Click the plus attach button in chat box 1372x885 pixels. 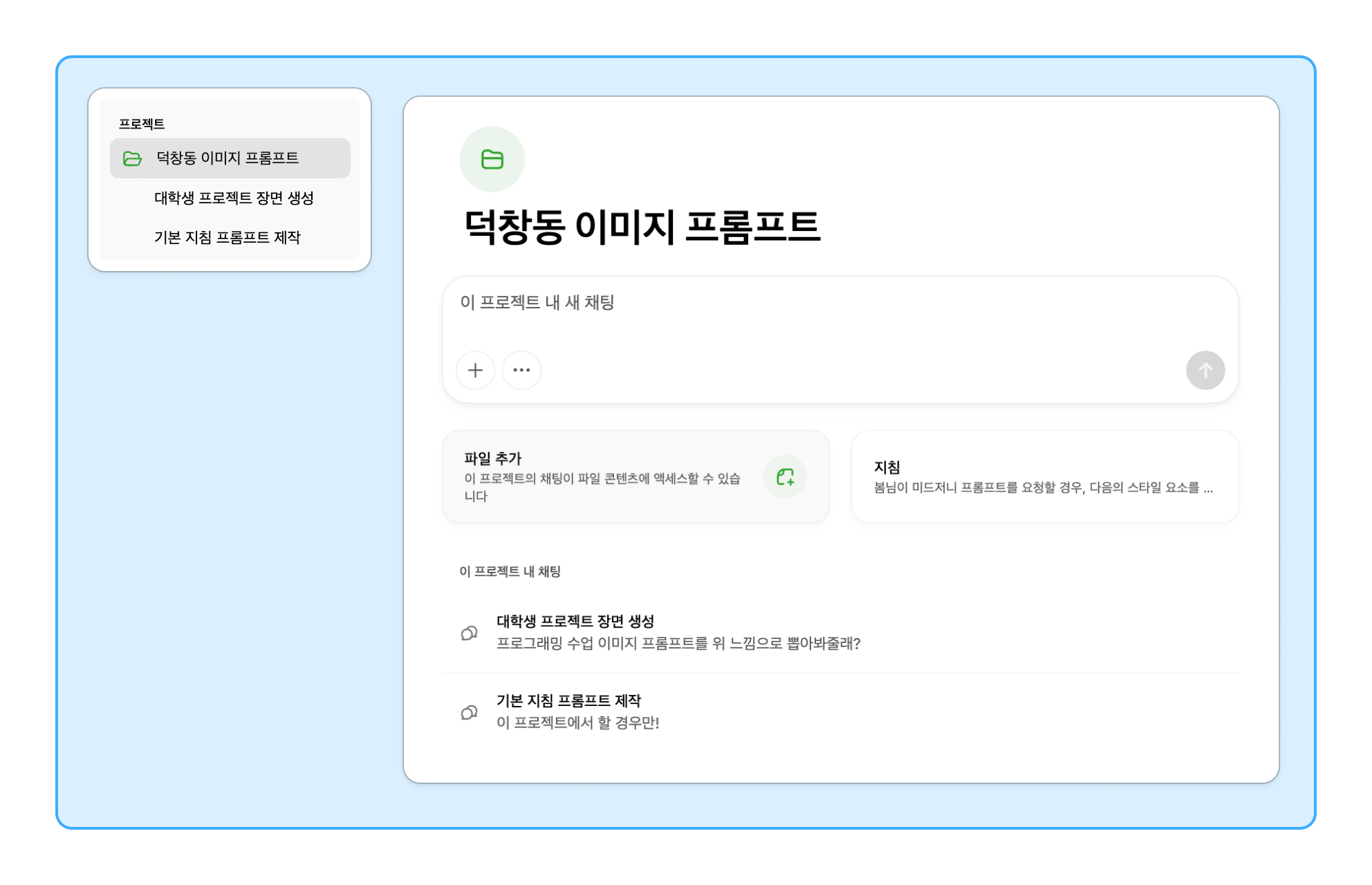click(475, 370)
